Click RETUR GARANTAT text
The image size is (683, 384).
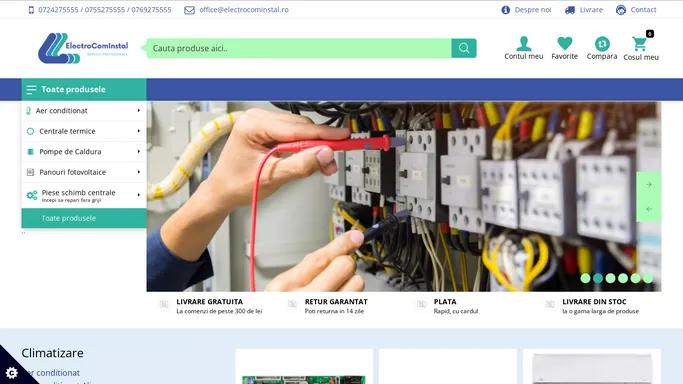point(336,301)
